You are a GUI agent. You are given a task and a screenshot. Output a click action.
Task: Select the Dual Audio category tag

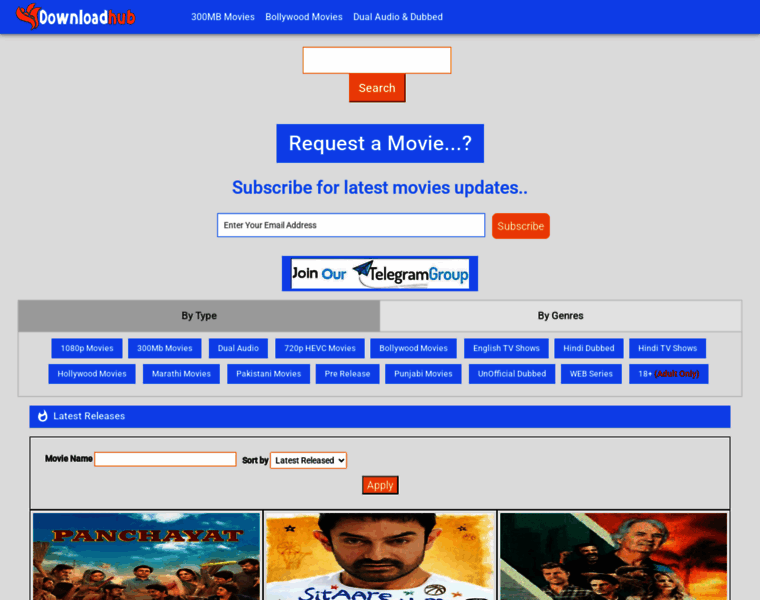(238, 348)
